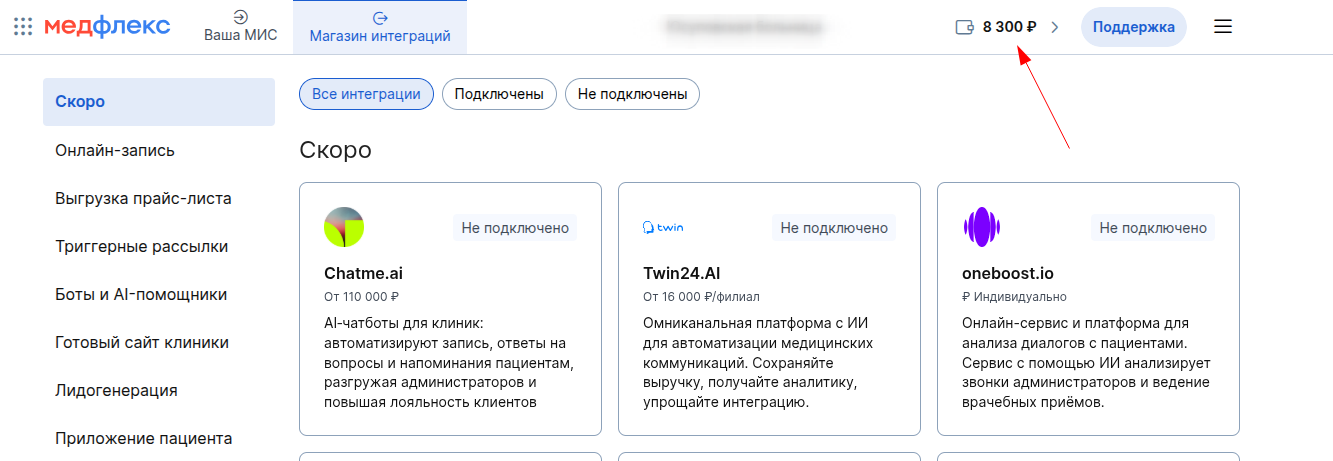Switch to the Ваша МИС tab
Image resolution: width=1333 pixels, height=461 pixels.
(x=240, y=27)
